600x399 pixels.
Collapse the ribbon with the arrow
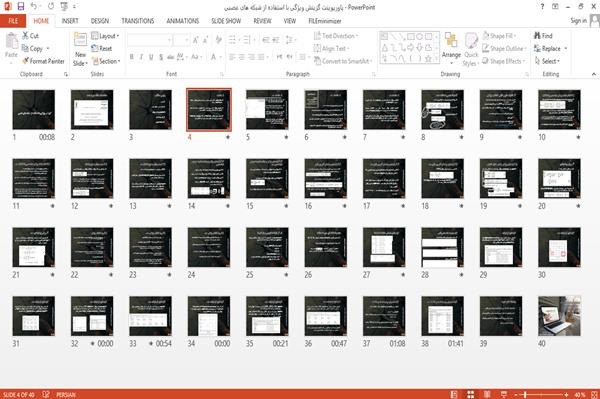(x=593, y=74)
